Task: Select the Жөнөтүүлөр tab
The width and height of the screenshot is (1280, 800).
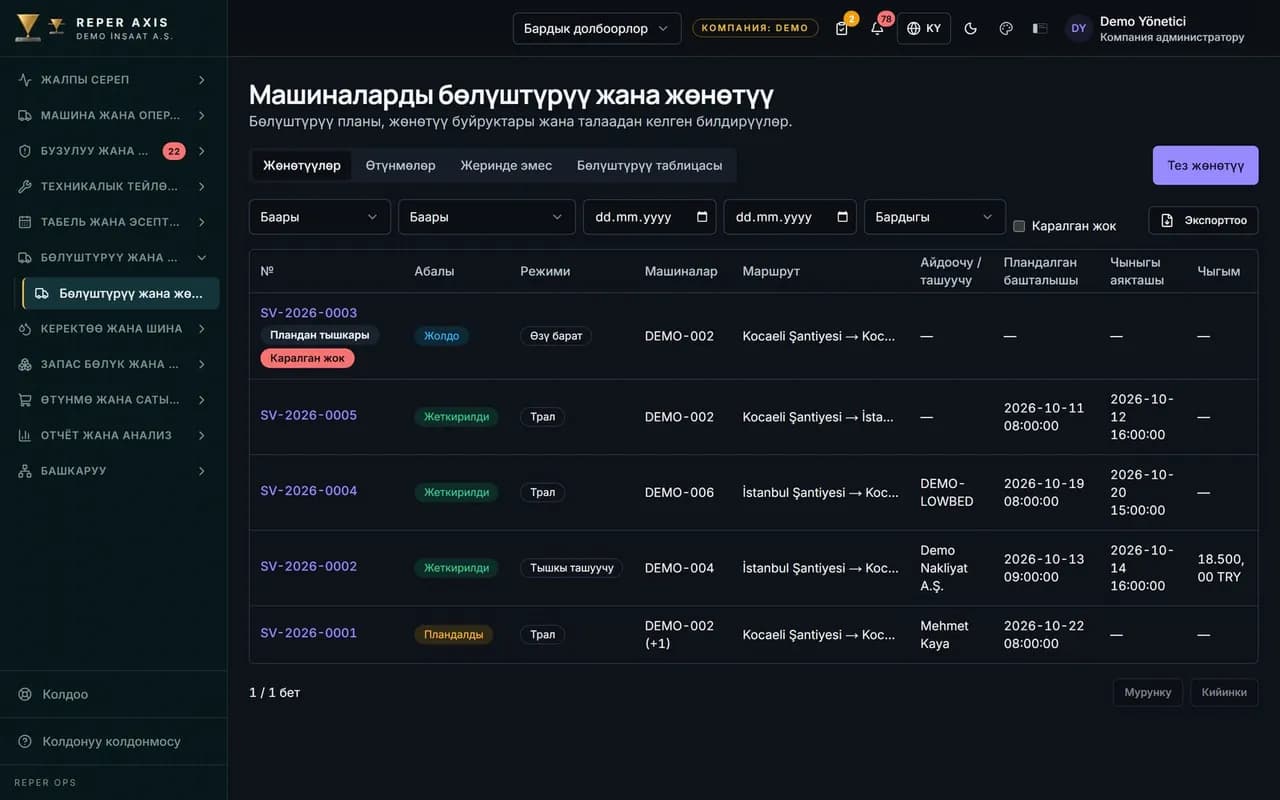Action: (x=302, y=165)
